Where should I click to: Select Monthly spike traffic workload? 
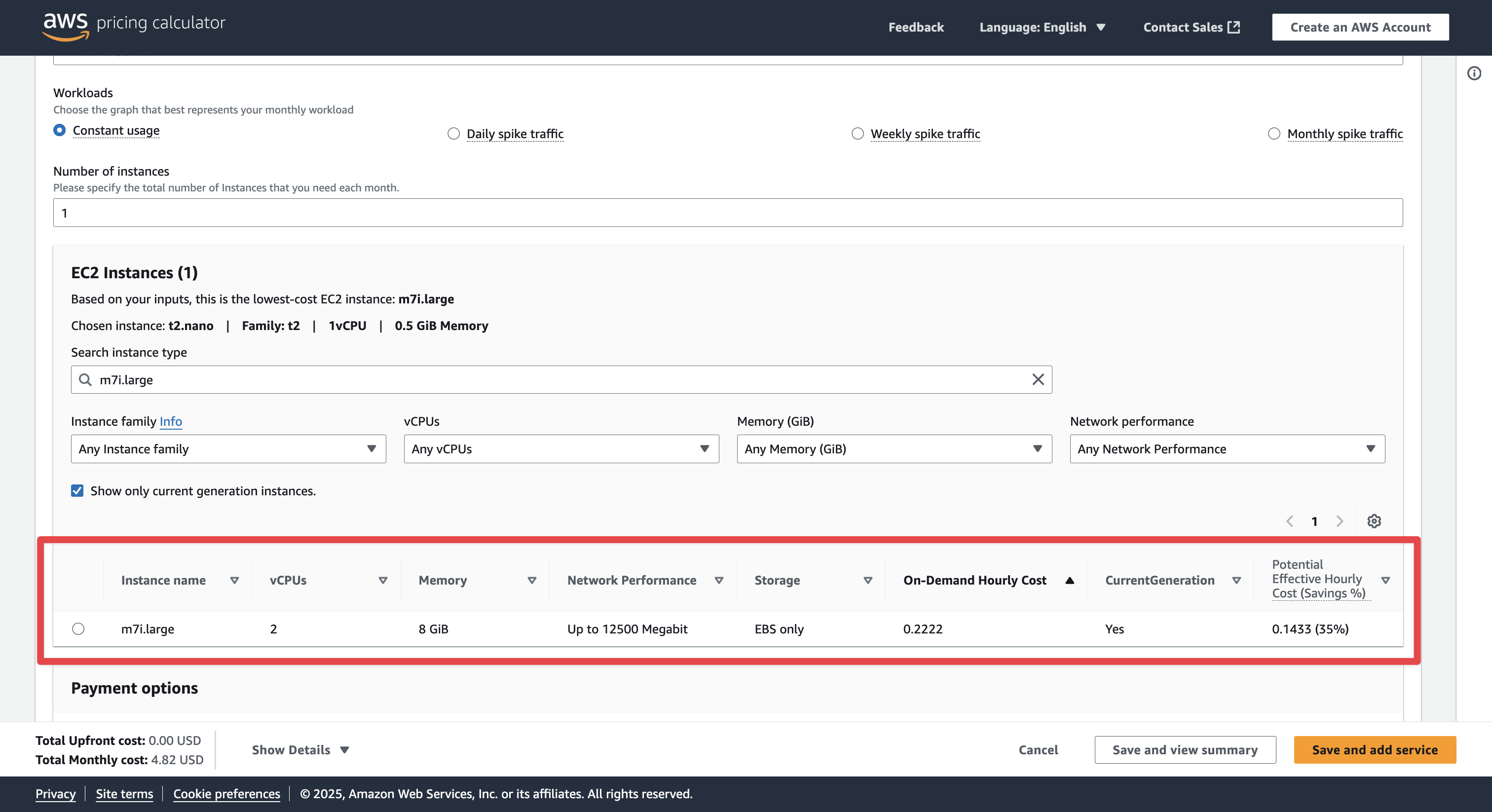1274,134
